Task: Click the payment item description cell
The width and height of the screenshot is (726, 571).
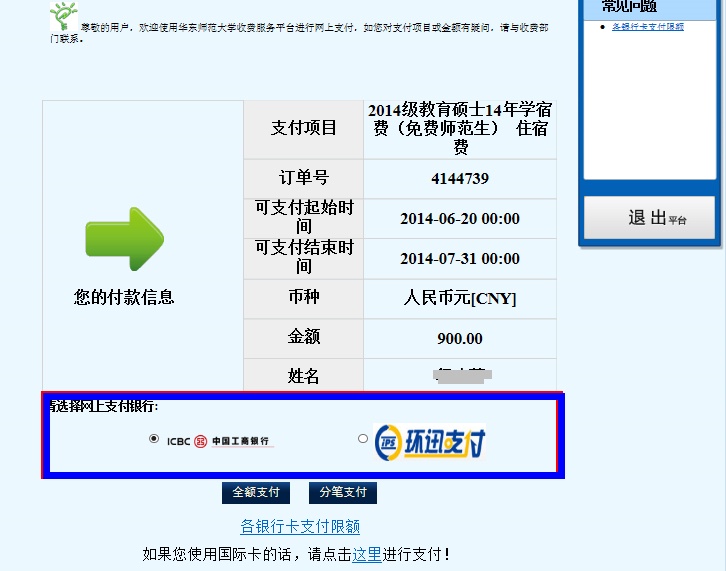Action: point(460,128)
